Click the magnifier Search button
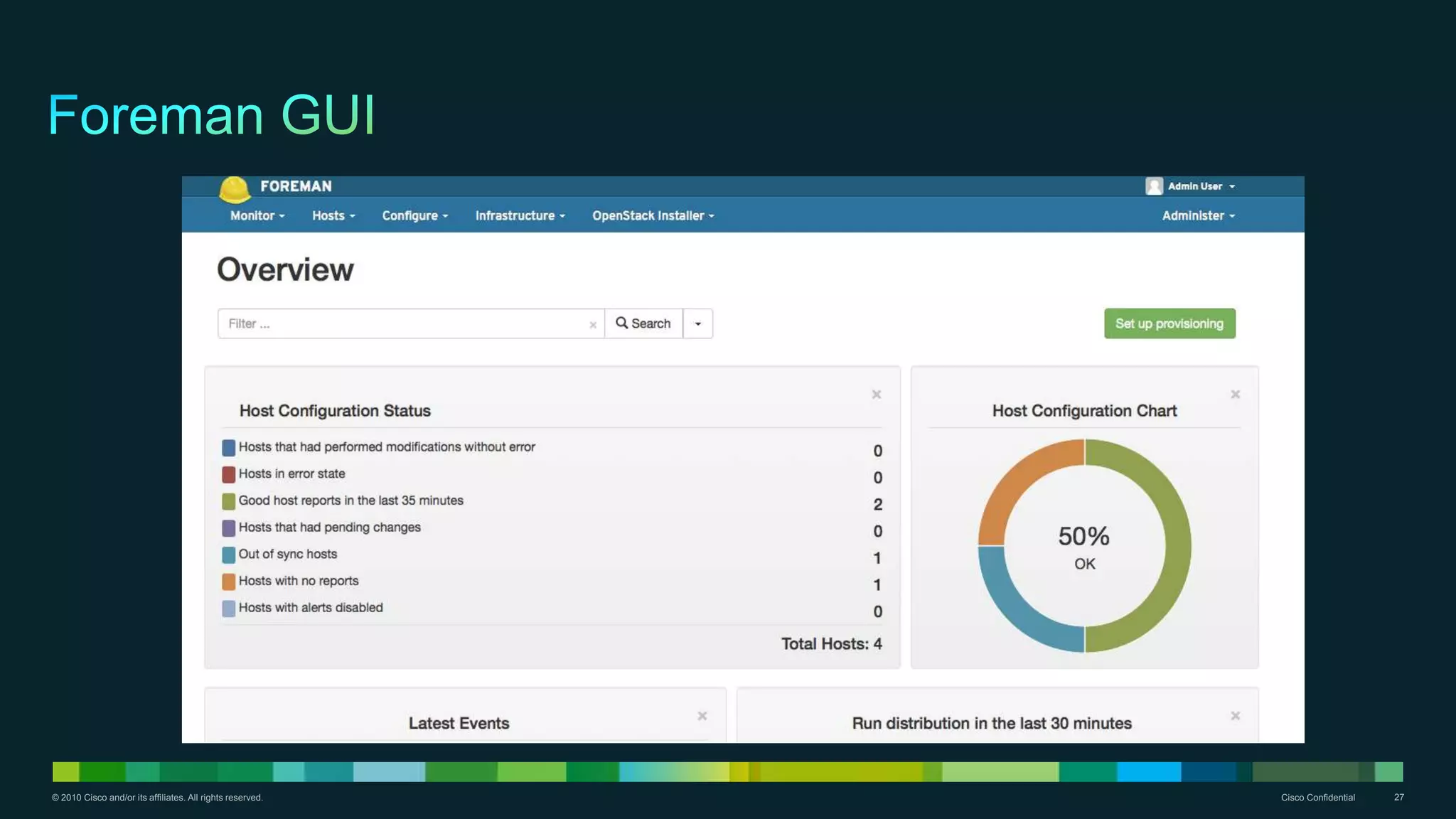 coord(643,323)
